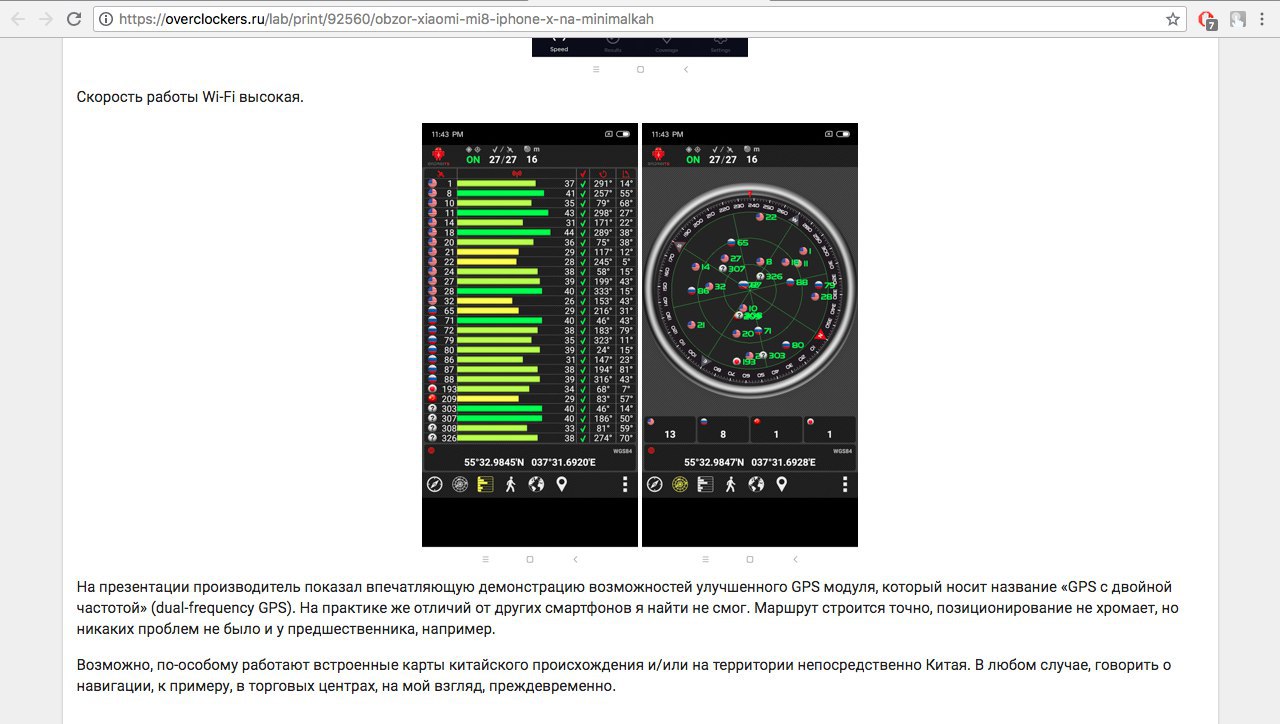
Task: Click satellite 65 on the radar dial
Action: click(x=738, y=242)
